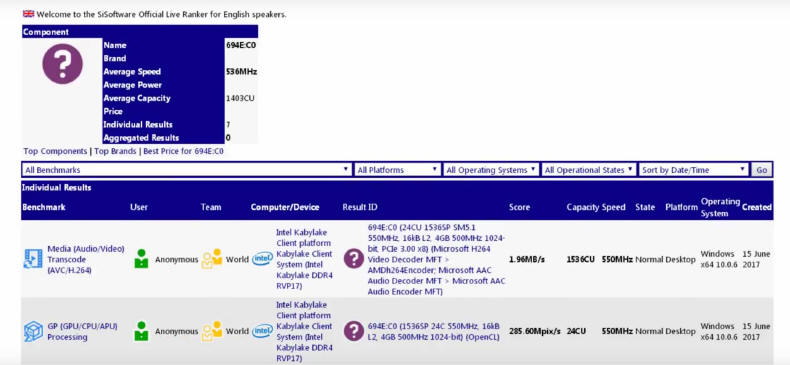The height and width of the screenshot is (365, 790).
Task: Click the UK flag icon beside Welcome text
Action: [29, 14]
